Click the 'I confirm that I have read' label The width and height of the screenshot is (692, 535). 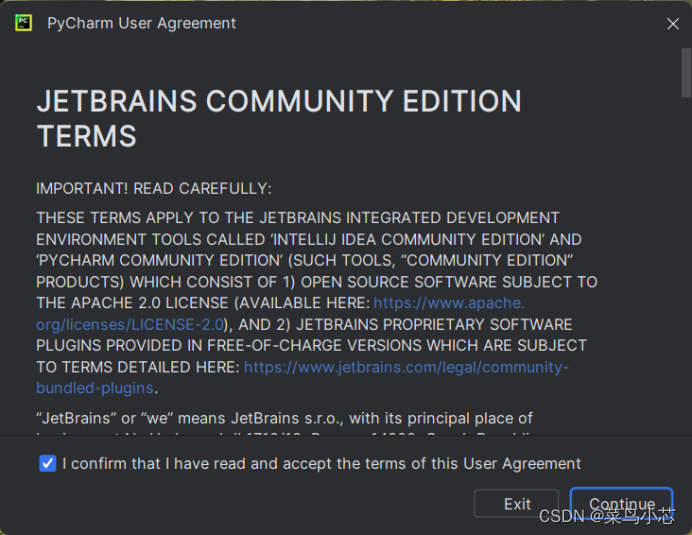321,464
